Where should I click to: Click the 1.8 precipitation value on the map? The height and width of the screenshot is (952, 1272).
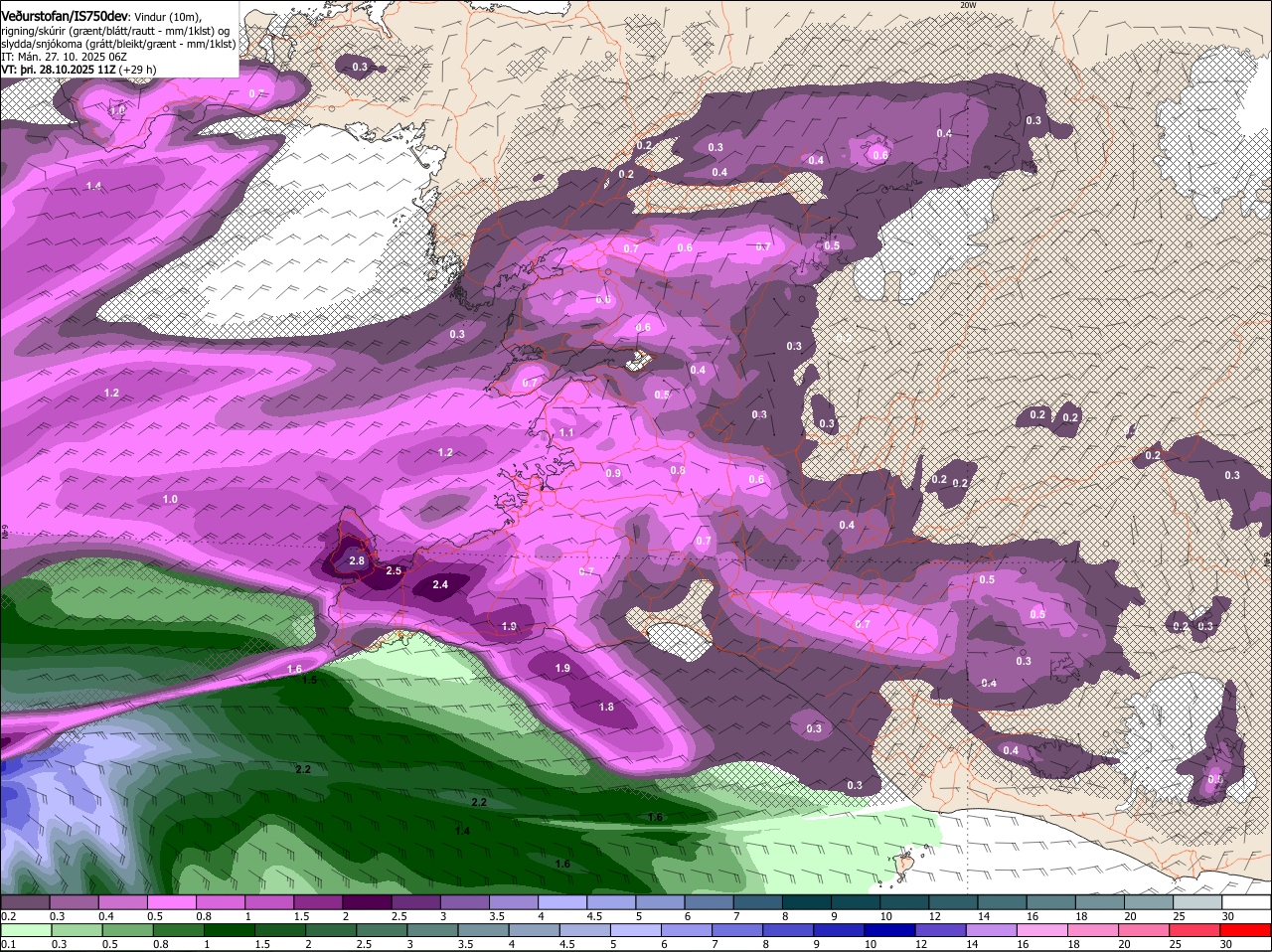pyautogui.click(x=607, y=707)
